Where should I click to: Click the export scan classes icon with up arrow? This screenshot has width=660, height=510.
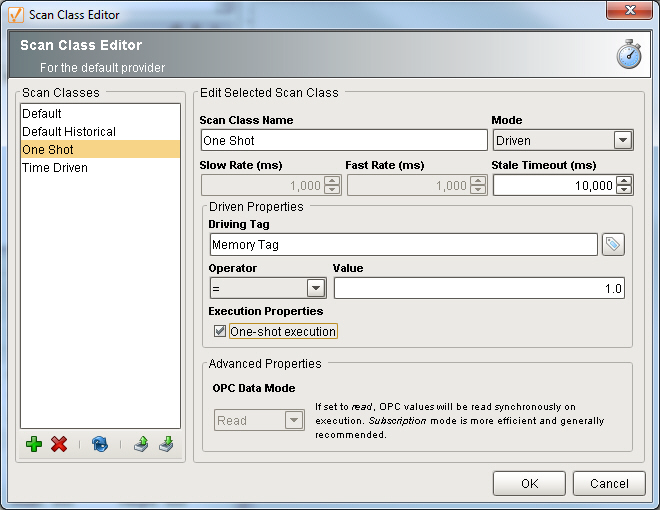tap(142, 445)
